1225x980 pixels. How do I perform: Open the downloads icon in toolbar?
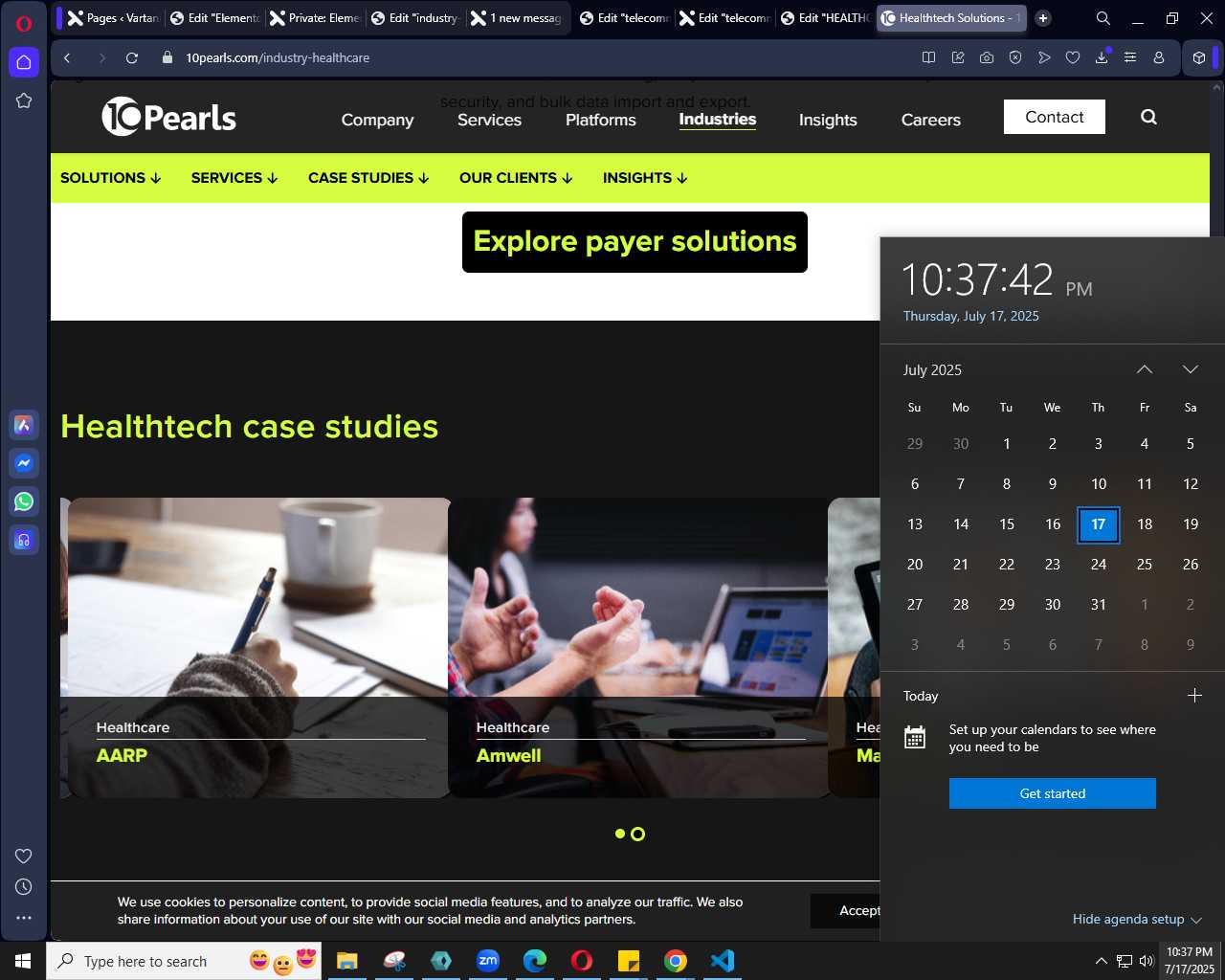point(1102,57)
